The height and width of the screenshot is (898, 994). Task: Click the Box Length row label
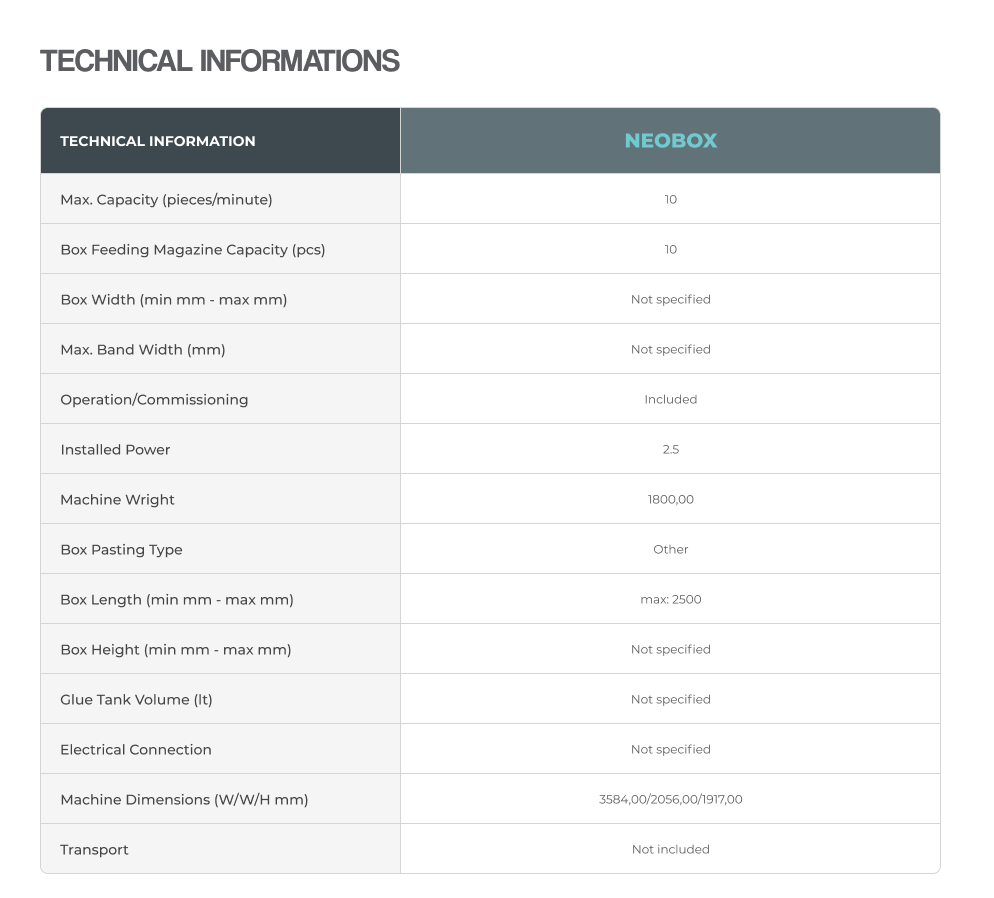177,599
